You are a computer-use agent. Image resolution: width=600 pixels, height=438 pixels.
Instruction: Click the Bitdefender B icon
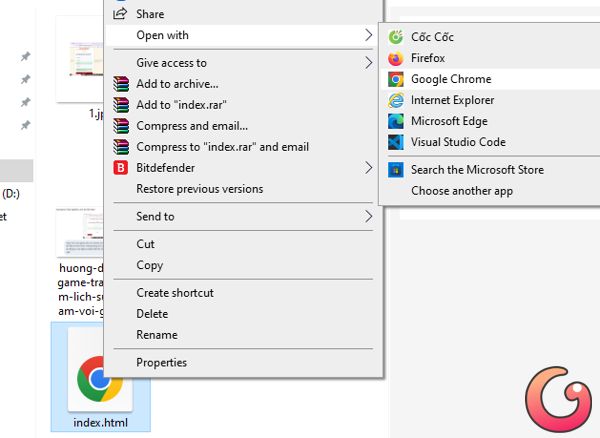121,168
